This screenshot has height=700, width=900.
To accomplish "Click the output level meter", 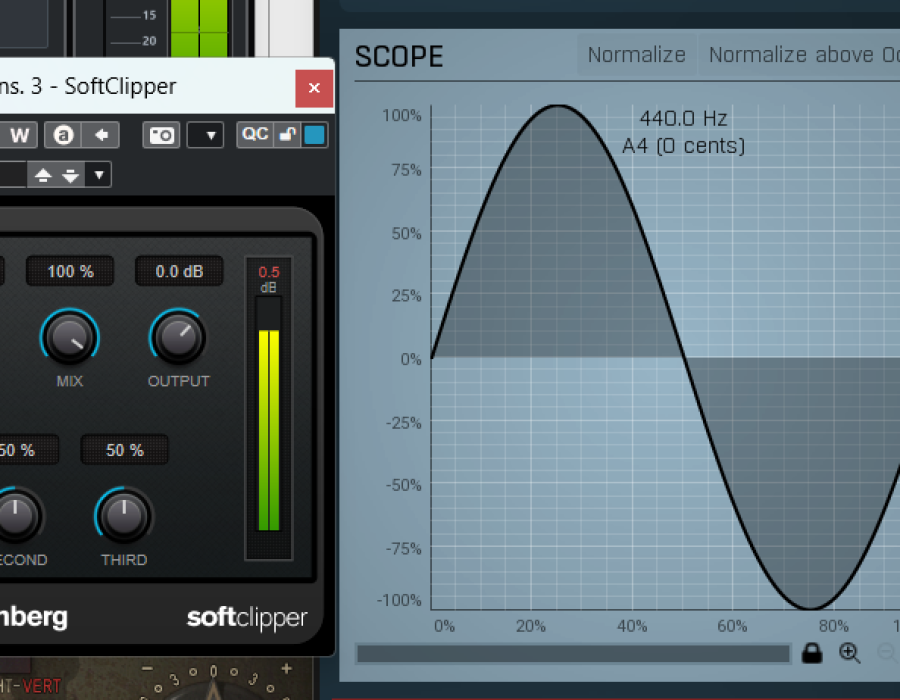I will tap(269, 413).
